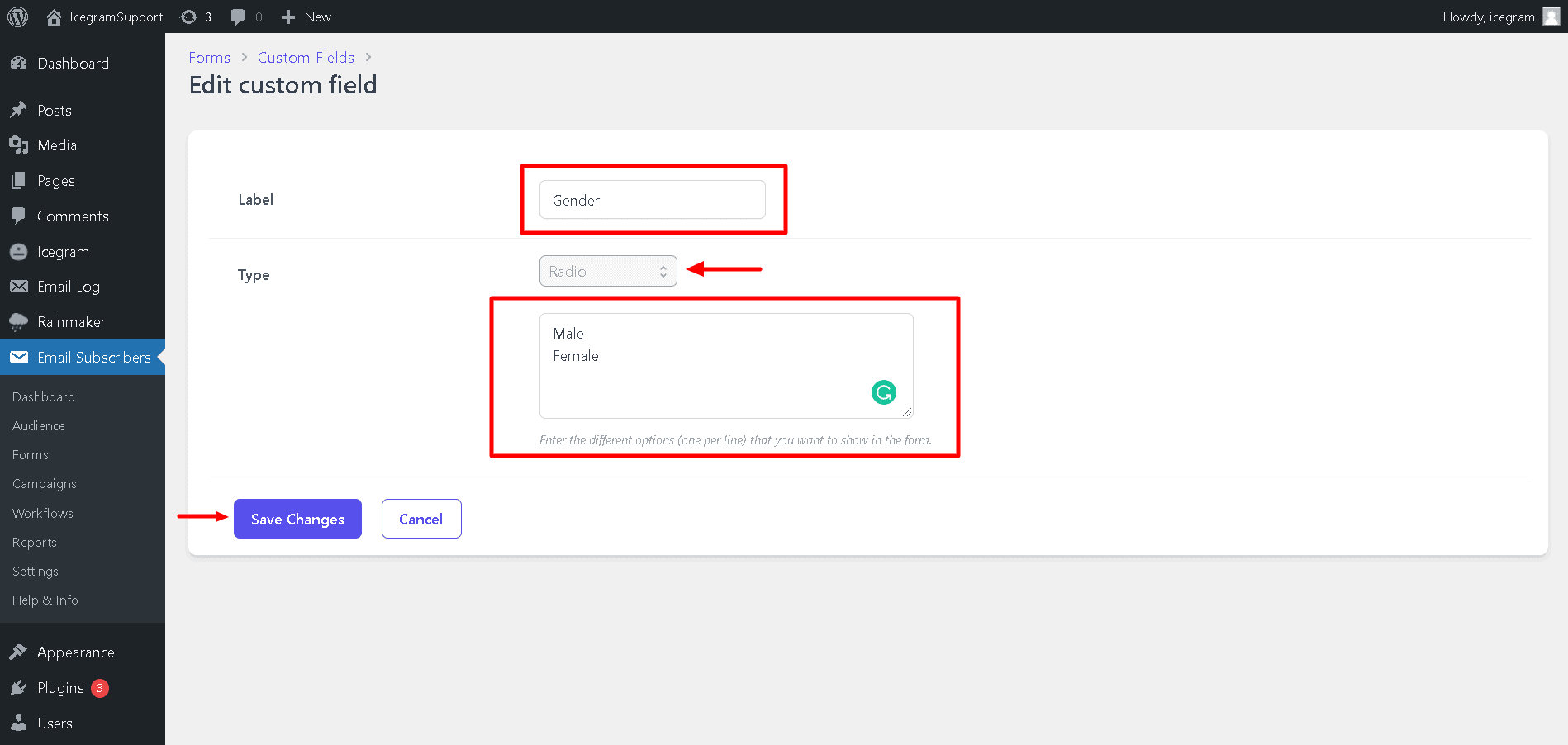
Task: Click the Plugins plug icon
Action: [18, 688]
